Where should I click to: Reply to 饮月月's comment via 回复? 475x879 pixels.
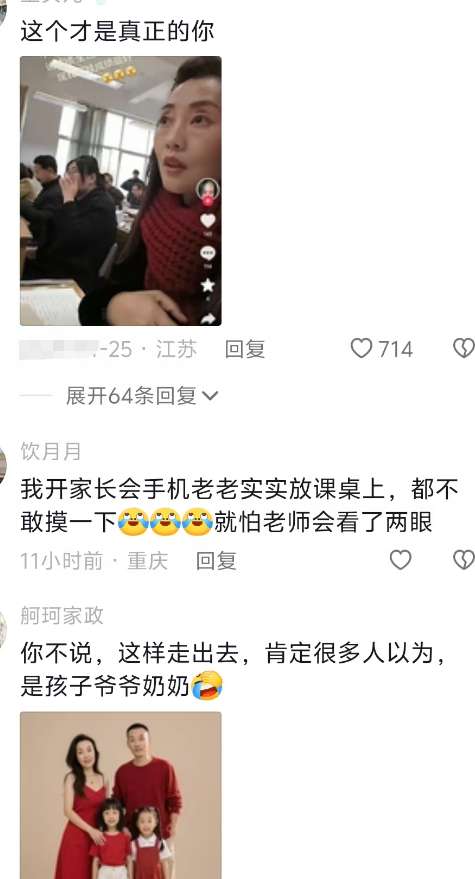pos(216,560)
